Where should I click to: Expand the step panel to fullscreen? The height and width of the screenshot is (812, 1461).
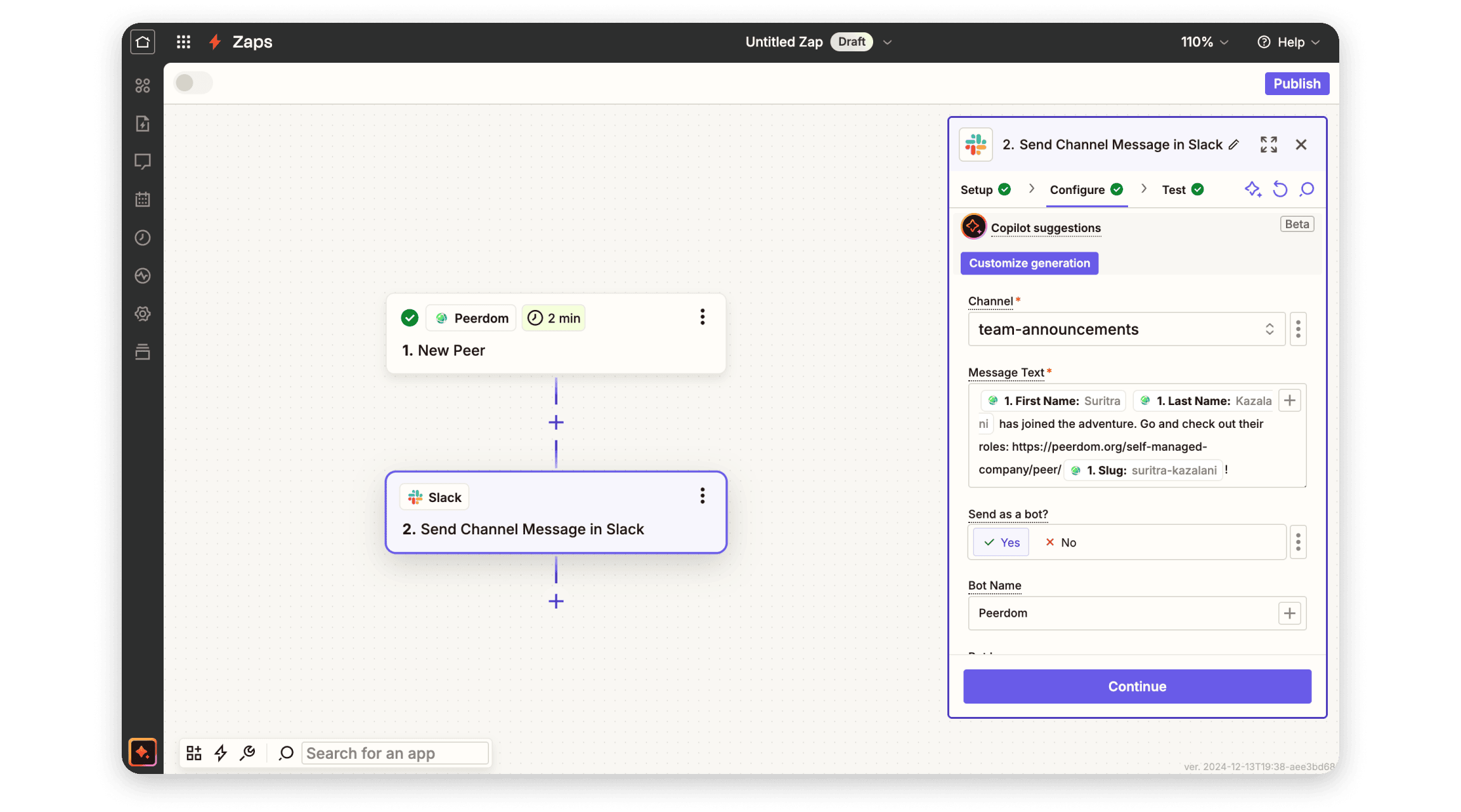1268,145
